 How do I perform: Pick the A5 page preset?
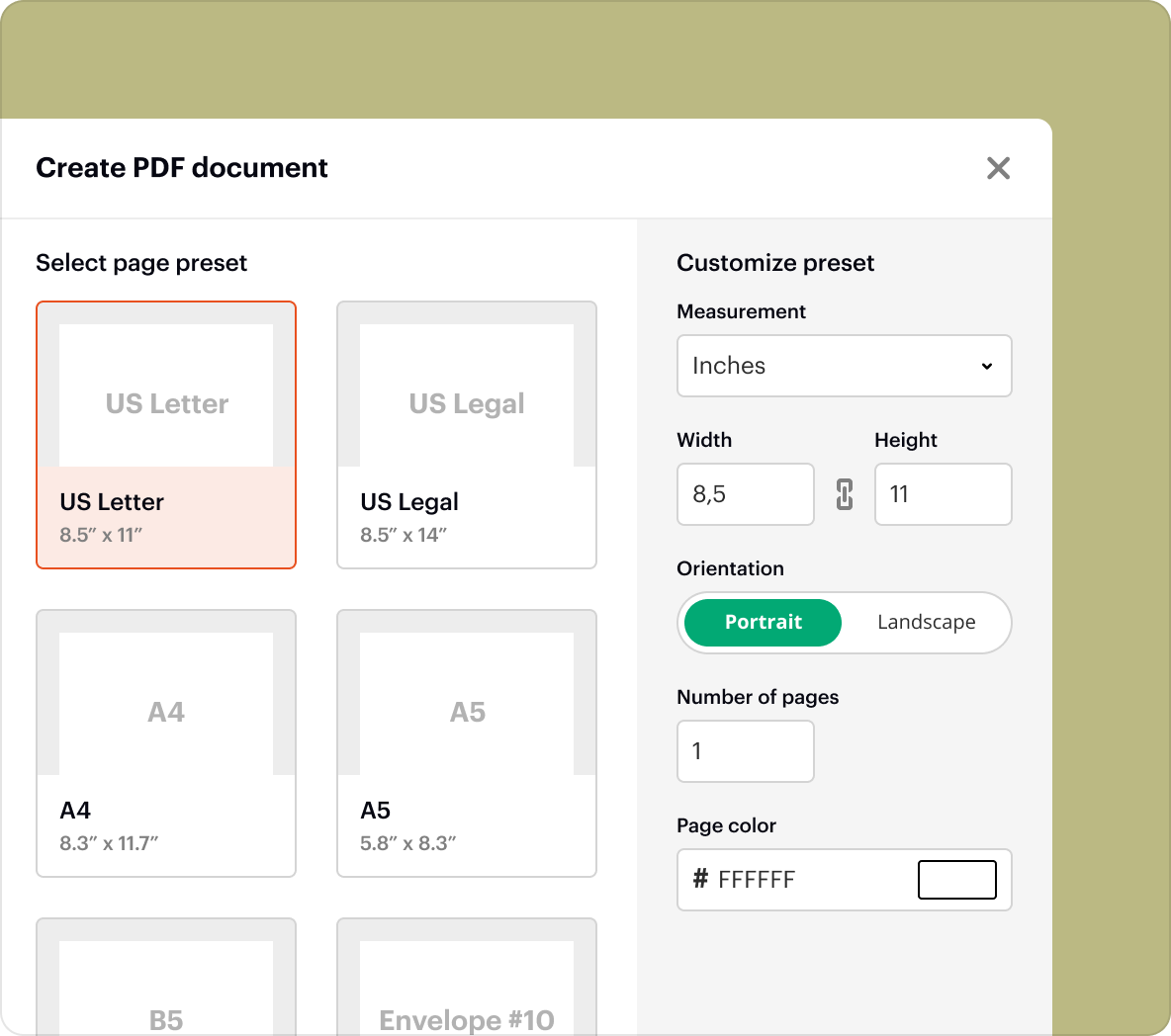pos(466,743)
